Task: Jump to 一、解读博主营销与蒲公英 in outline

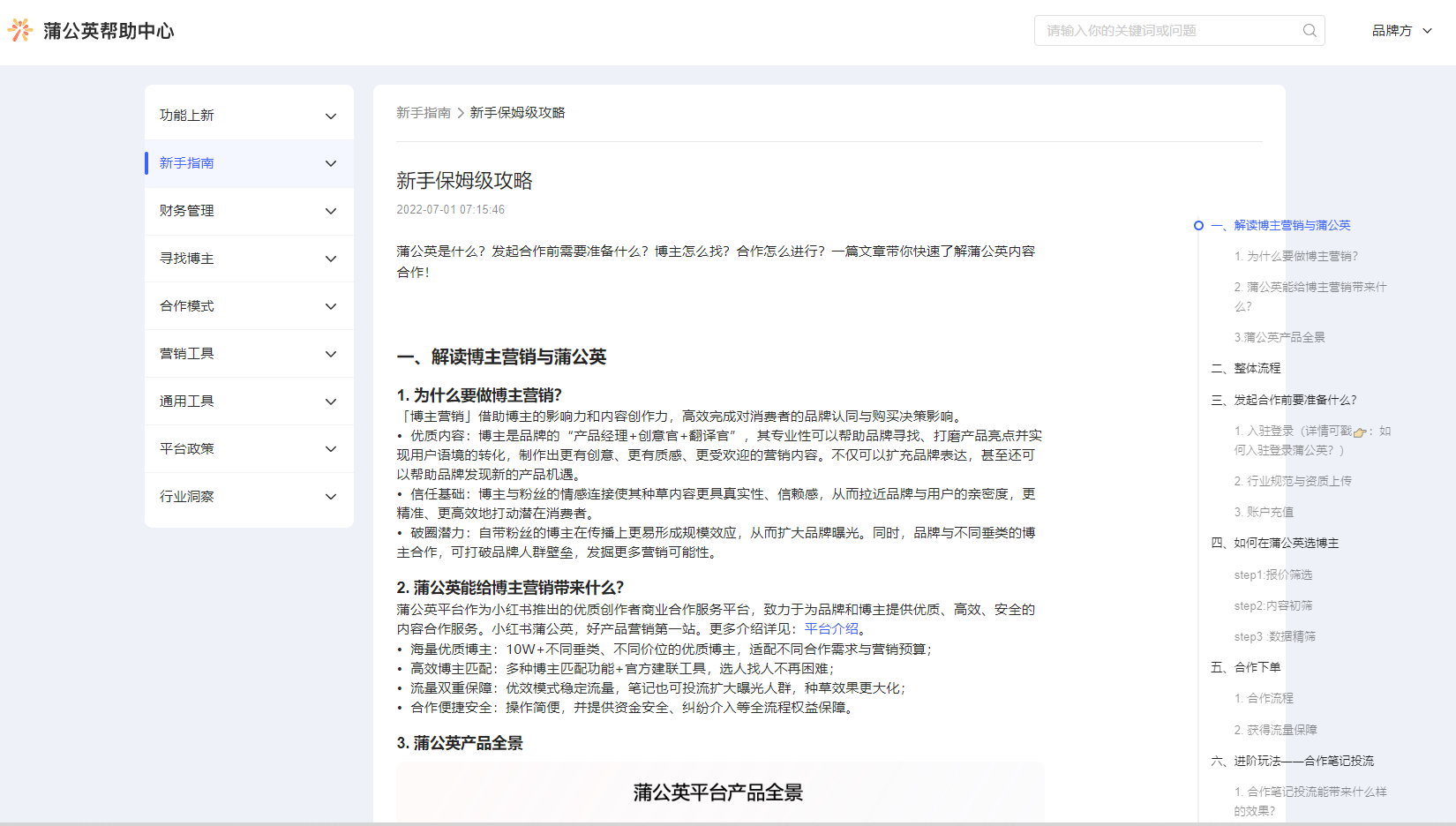Action: pyautogui.click(x=1280, y=226)
